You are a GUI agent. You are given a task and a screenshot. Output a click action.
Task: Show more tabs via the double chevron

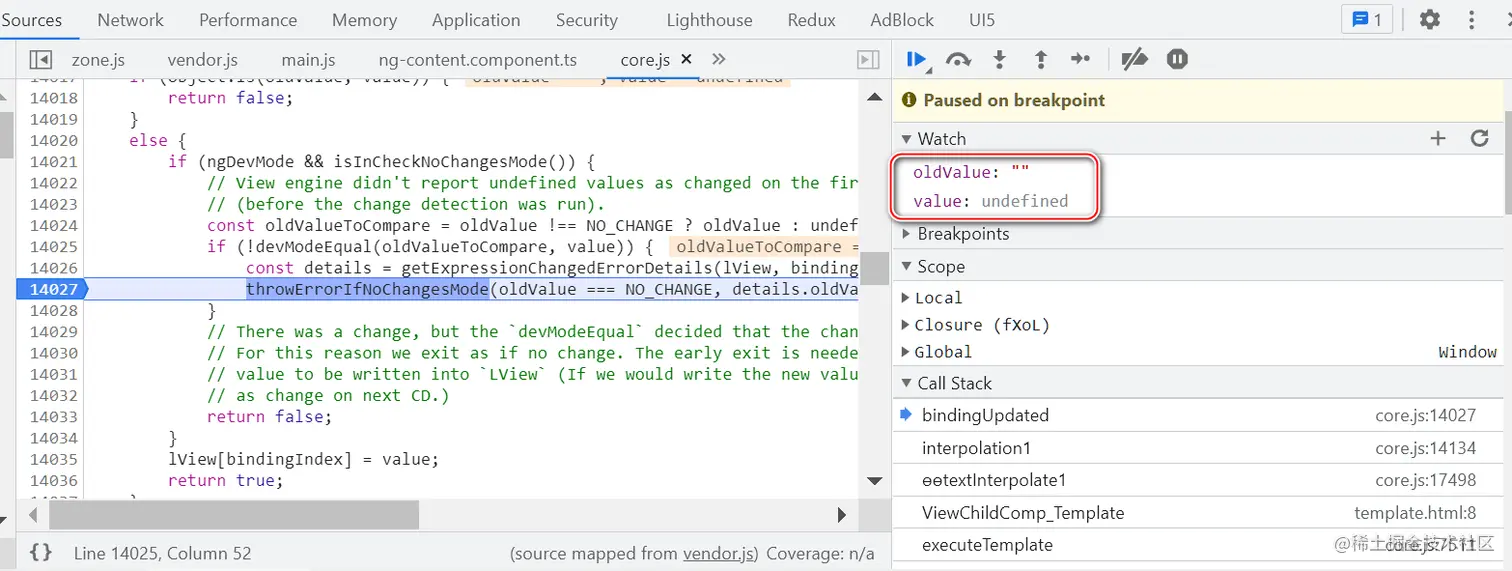click(718, 59)
